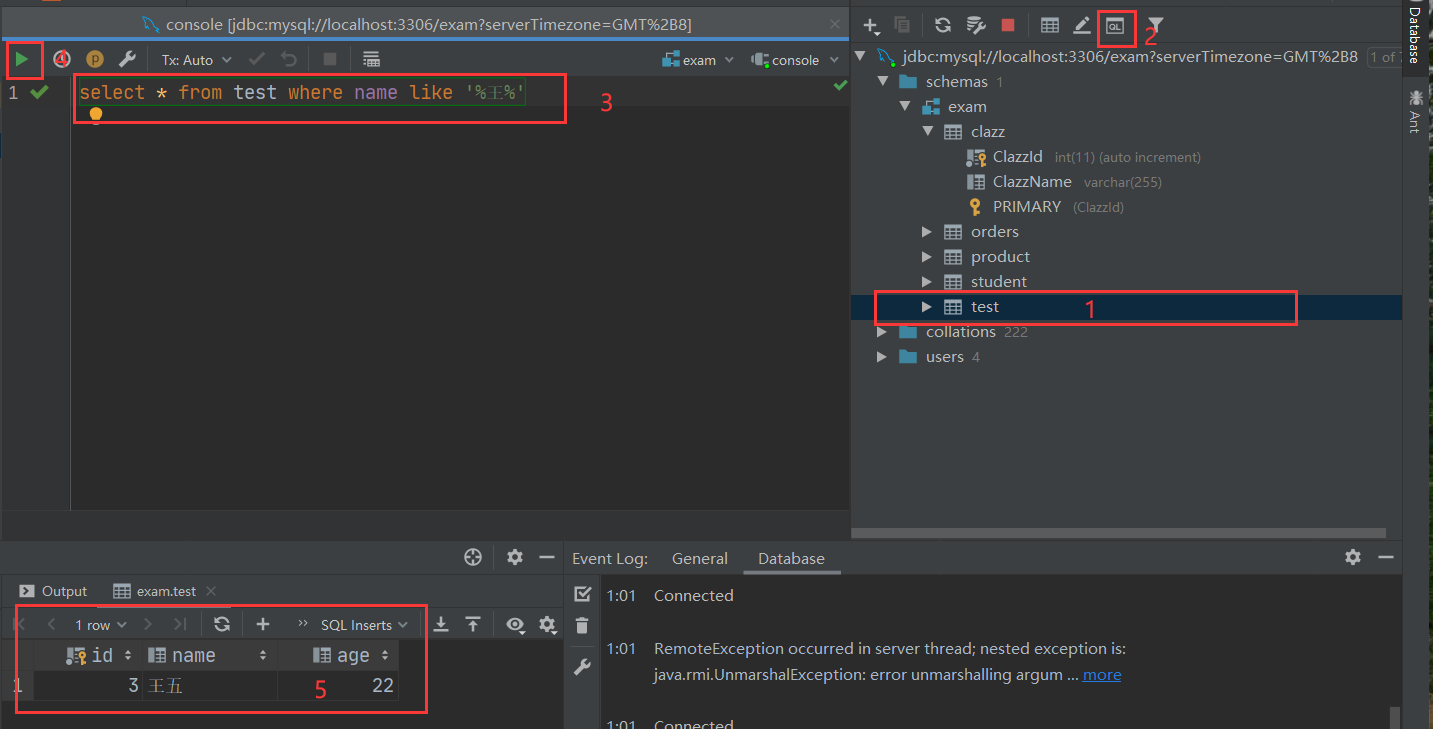The height and width of the screenshot is (729, 1433).
Task: Add a new row plus icon
Action: coord(263,624)
